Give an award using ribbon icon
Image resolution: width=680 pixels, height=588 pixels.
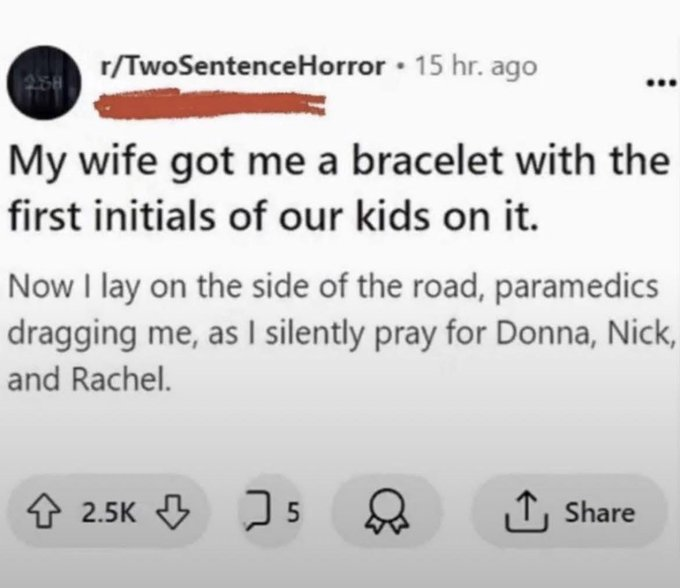[388, 512]
